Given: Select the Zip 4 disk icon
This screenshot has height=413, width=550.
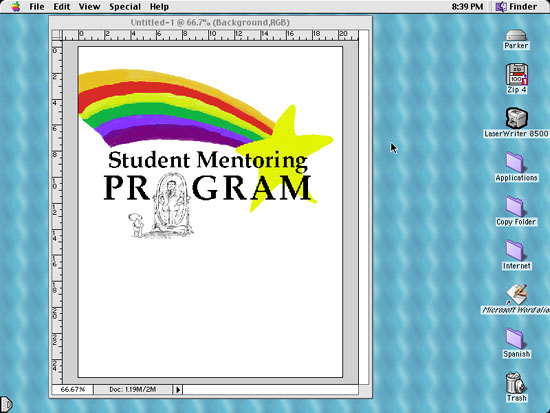Looking at the screenshot, I should pyautogui.click(x=517, y=74).
